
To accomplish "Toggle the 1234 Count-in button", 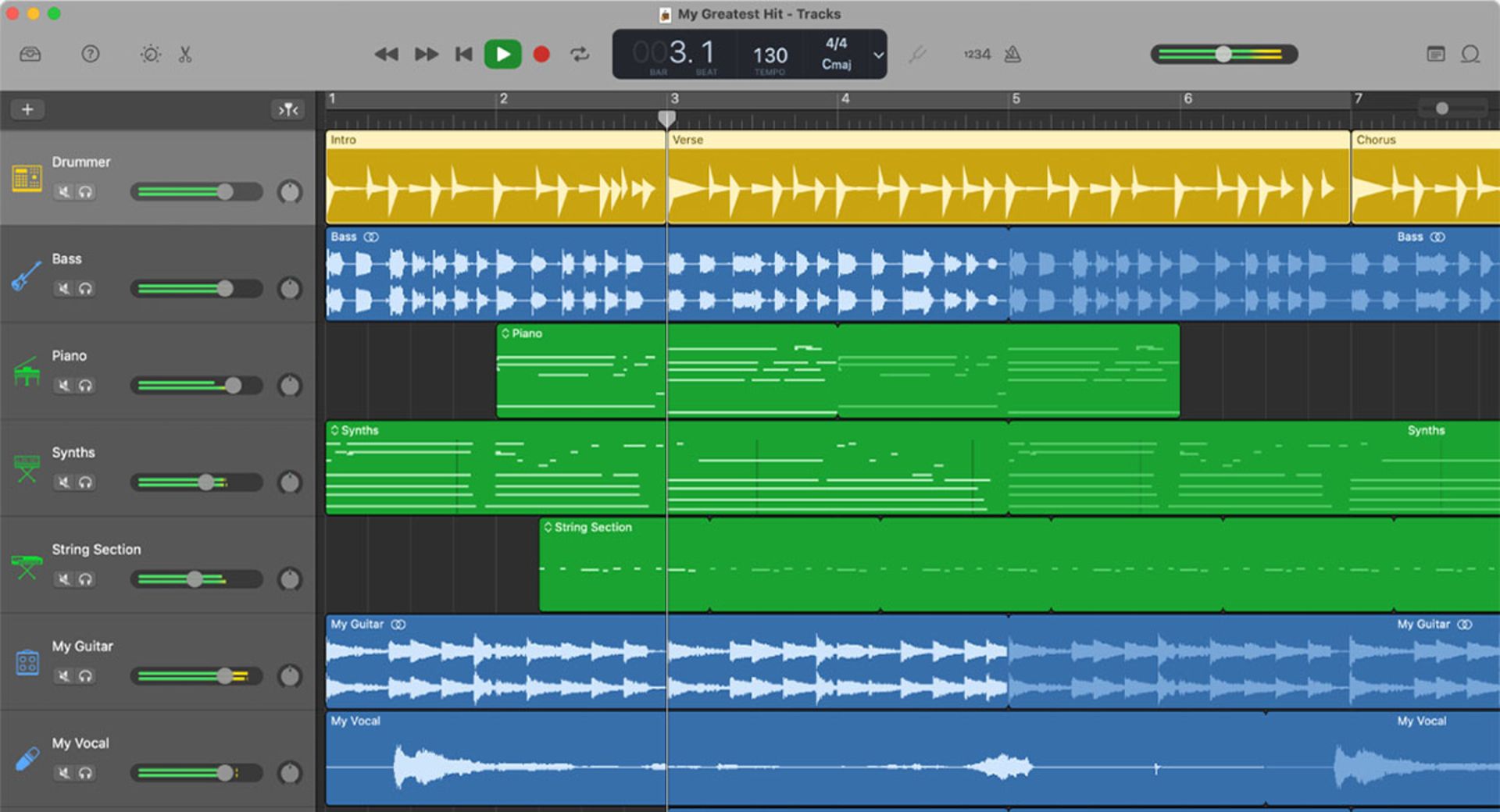I will pyautogui.click(x=977, y=54).
